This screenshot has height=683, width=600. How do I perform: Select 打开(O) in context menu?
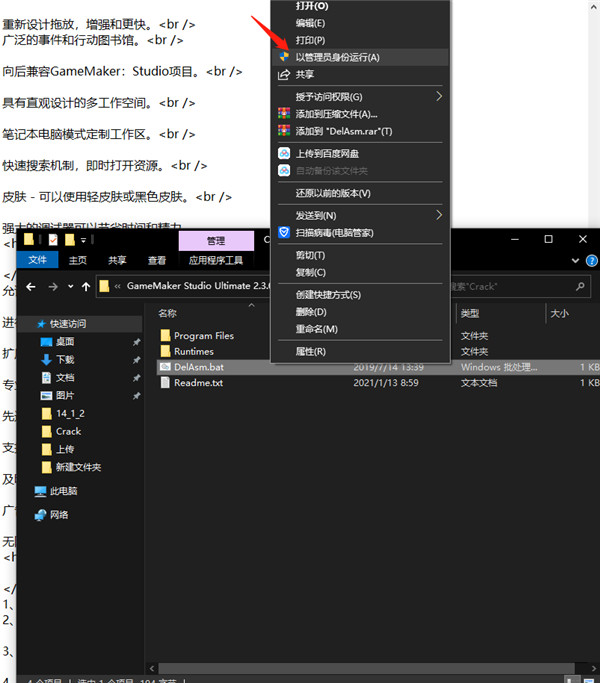[x=360, y=6]
